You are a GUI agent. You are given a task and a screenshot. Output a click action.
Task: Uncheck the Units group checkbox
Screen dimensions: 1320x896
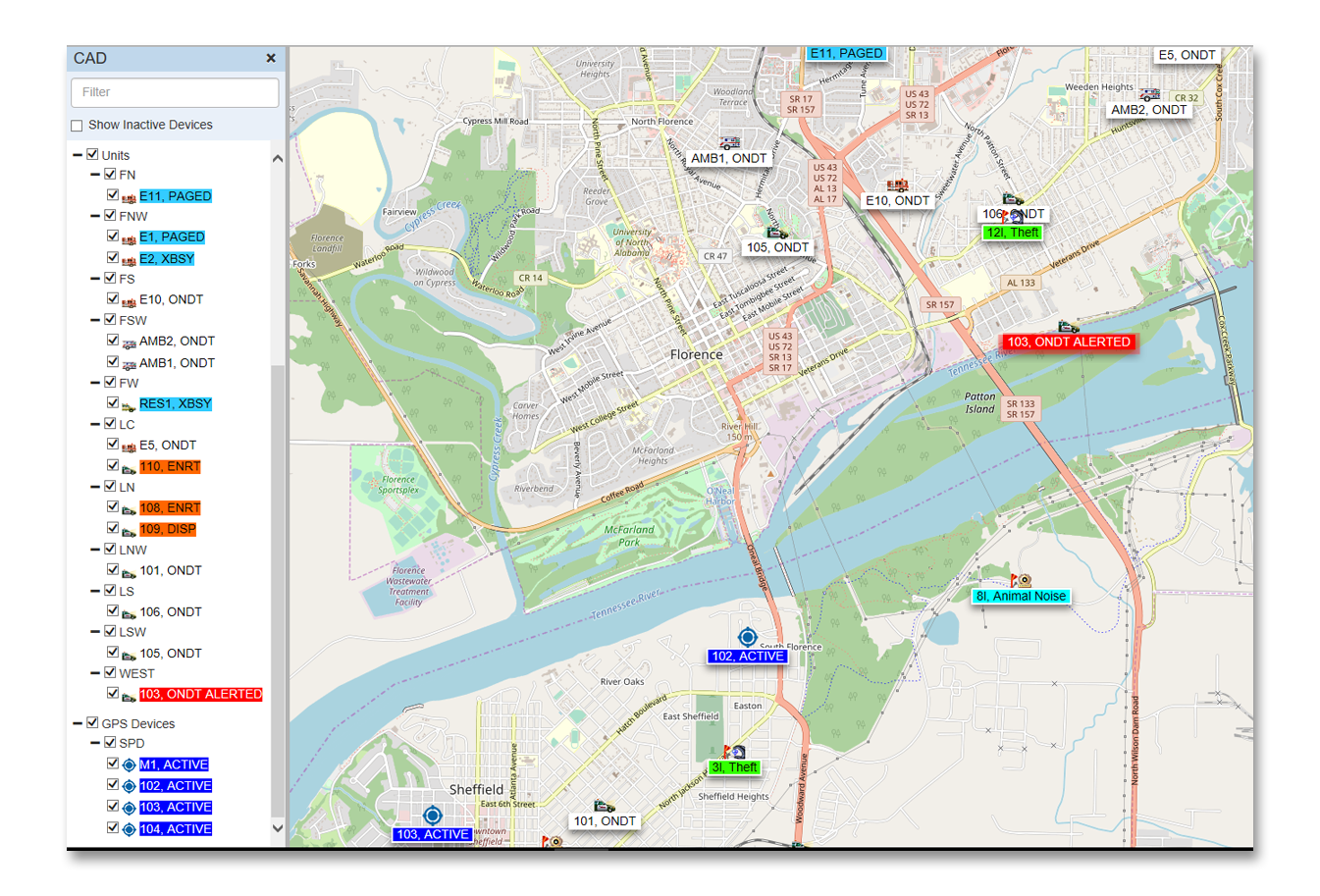(92, 154)
